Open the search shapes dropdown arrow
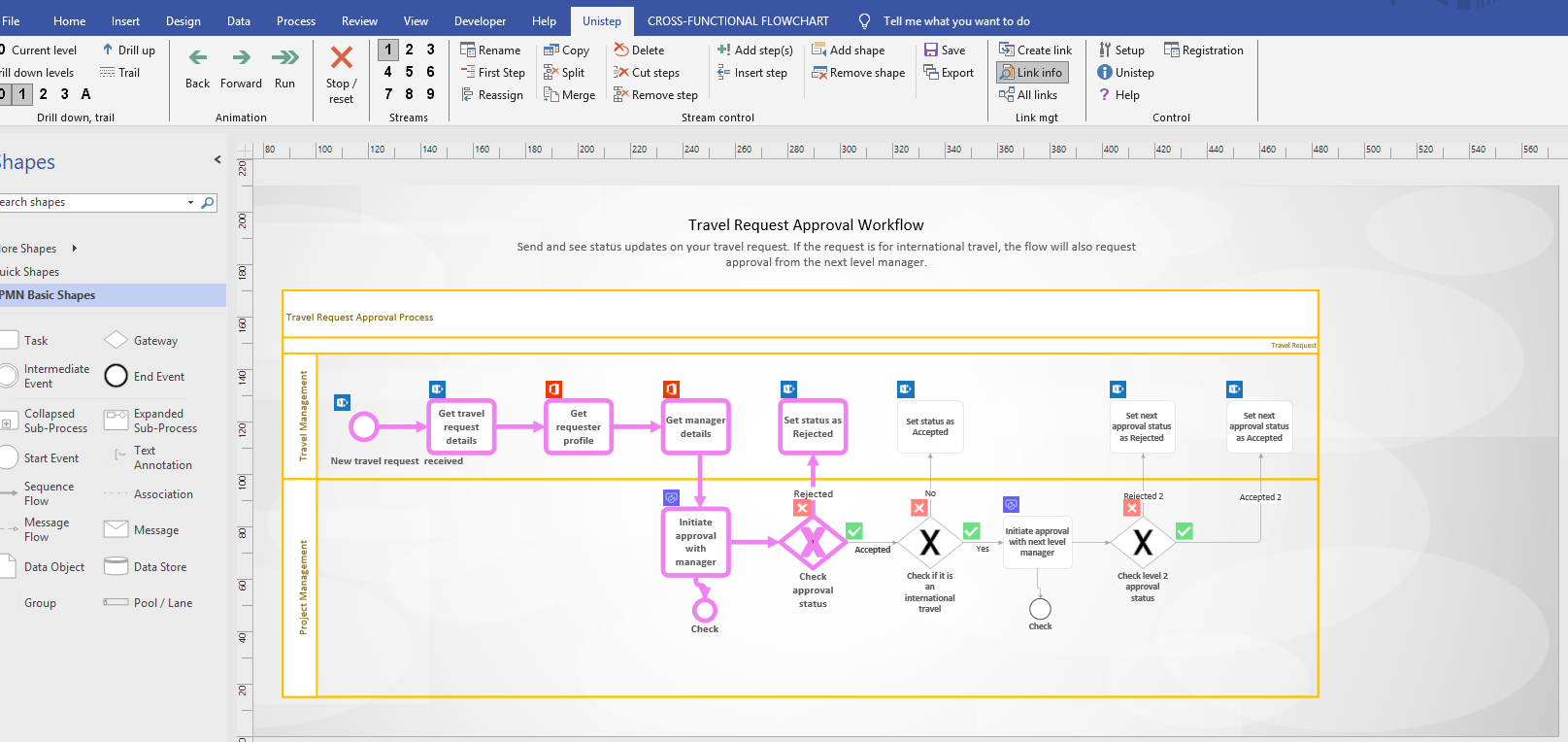Screen dimensions: 1568x742 (x=190, y=203)
